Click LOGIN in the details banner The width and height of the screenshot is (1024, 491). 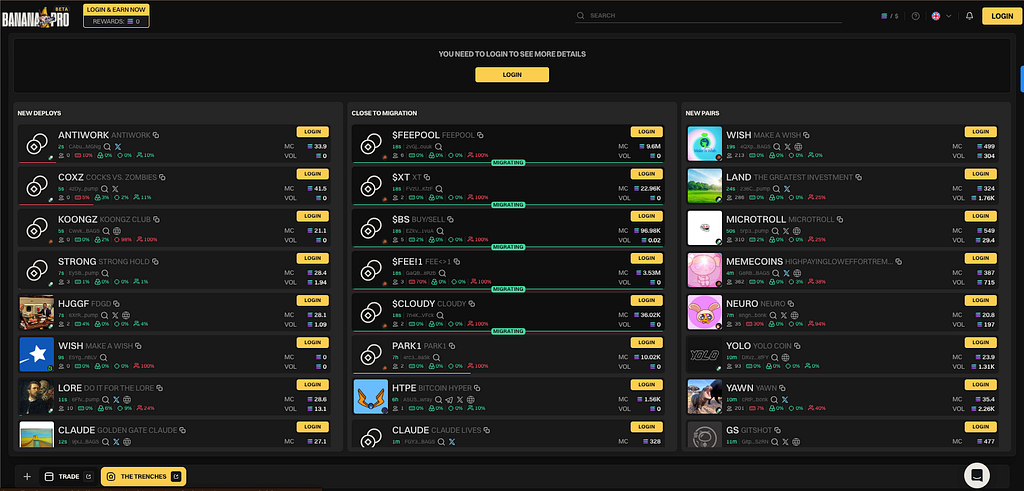(x=512, y=74)
